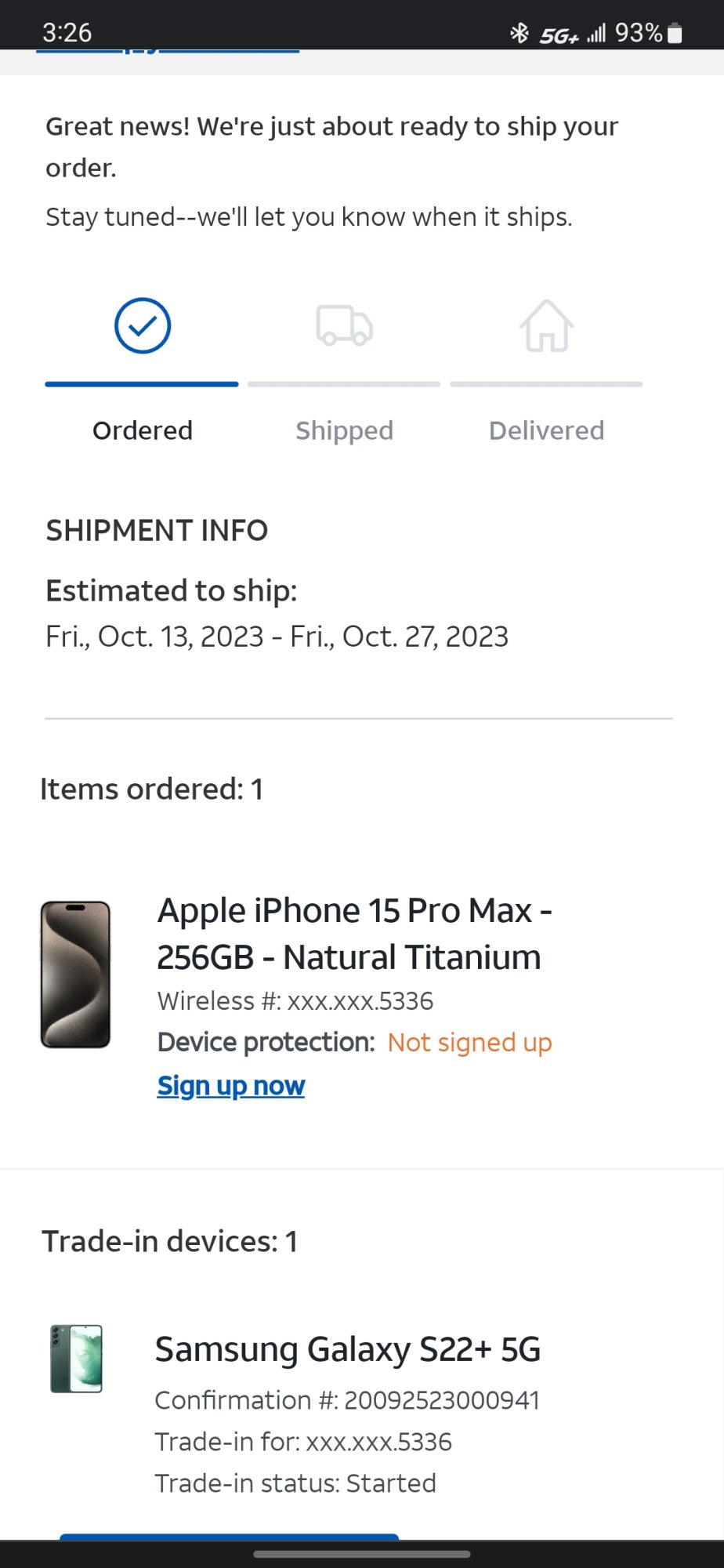Tap the Samsung Galaxy S22+ thumbnail
The width and height of the screenshot is (724, 1568).
tap(76, 1359)
